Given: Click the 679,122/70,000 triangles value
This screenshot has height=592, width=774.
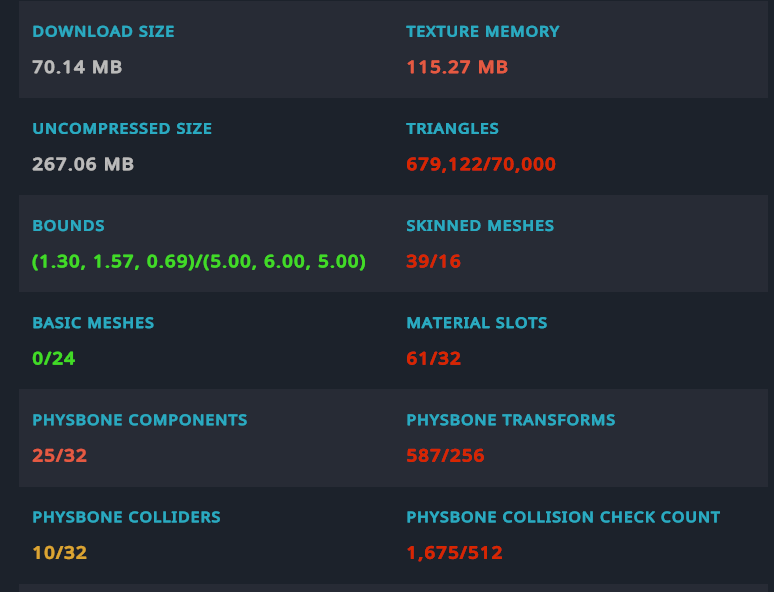Looking at the screenshot, I should 481,164.
